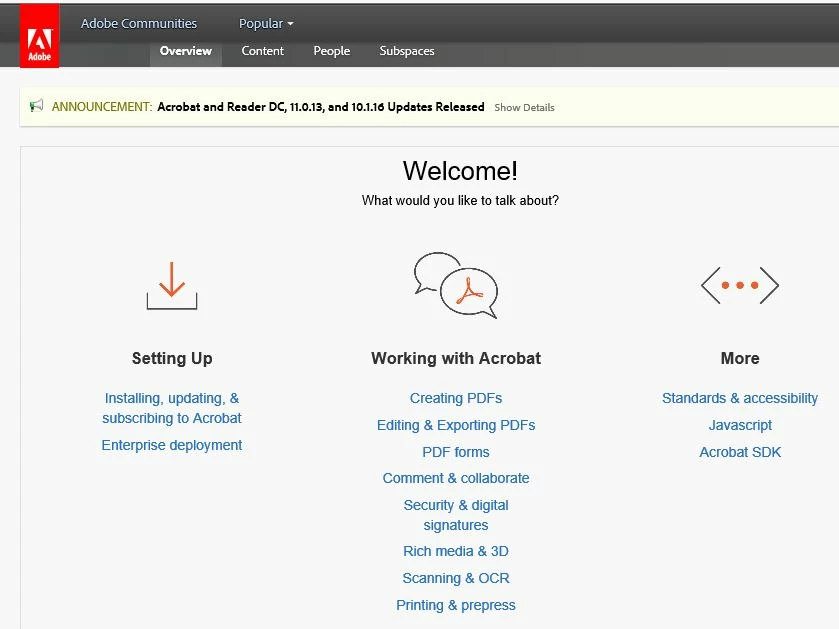Click the More heading

[740, 358]
